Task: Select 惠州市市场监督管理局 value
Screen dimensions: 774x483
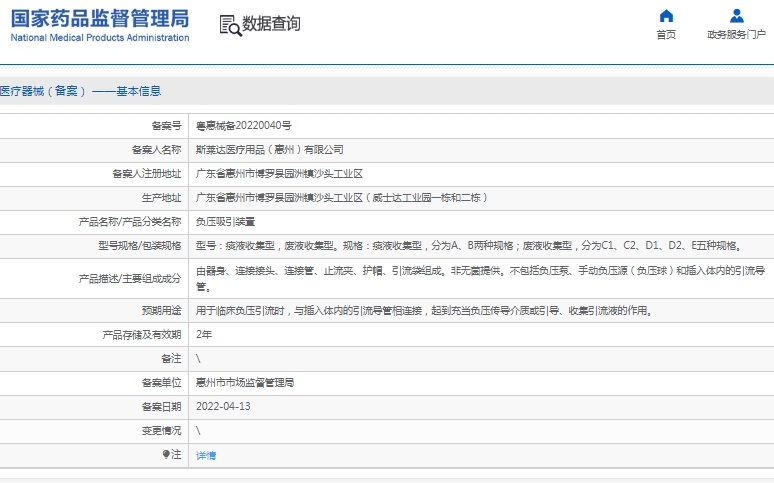Action: (245, 383)
